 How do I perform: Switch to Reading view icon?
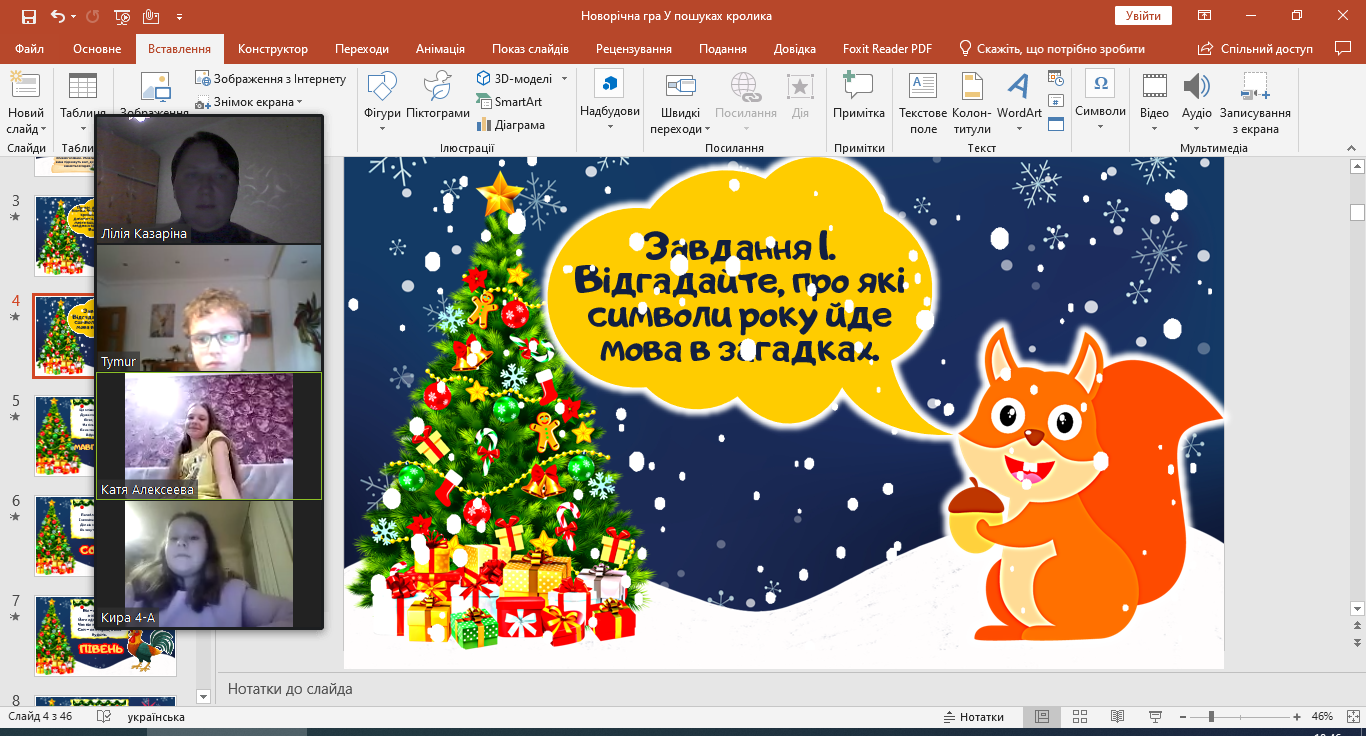[x=1118, y=717]
